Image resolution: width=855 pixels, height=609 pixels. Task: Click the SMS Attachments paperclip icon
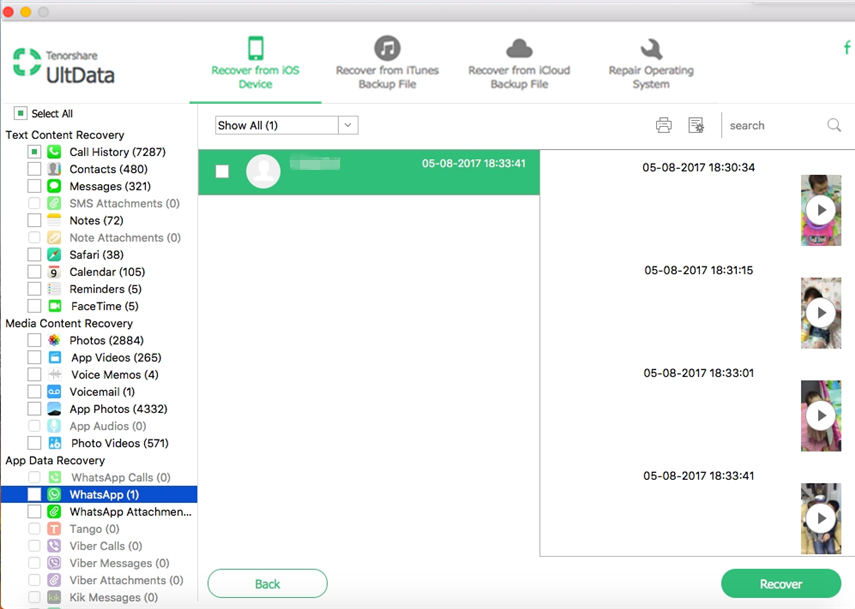54,203
